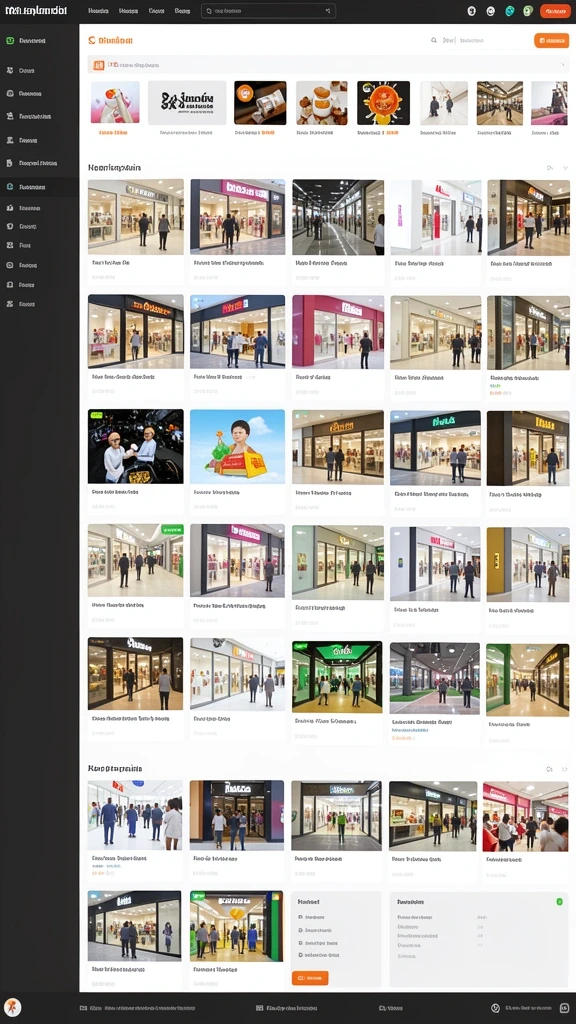576x1024 pixels.
Task: Open the card showing a long dark-ceilinged mall corridor
Action: click(338, 232)
